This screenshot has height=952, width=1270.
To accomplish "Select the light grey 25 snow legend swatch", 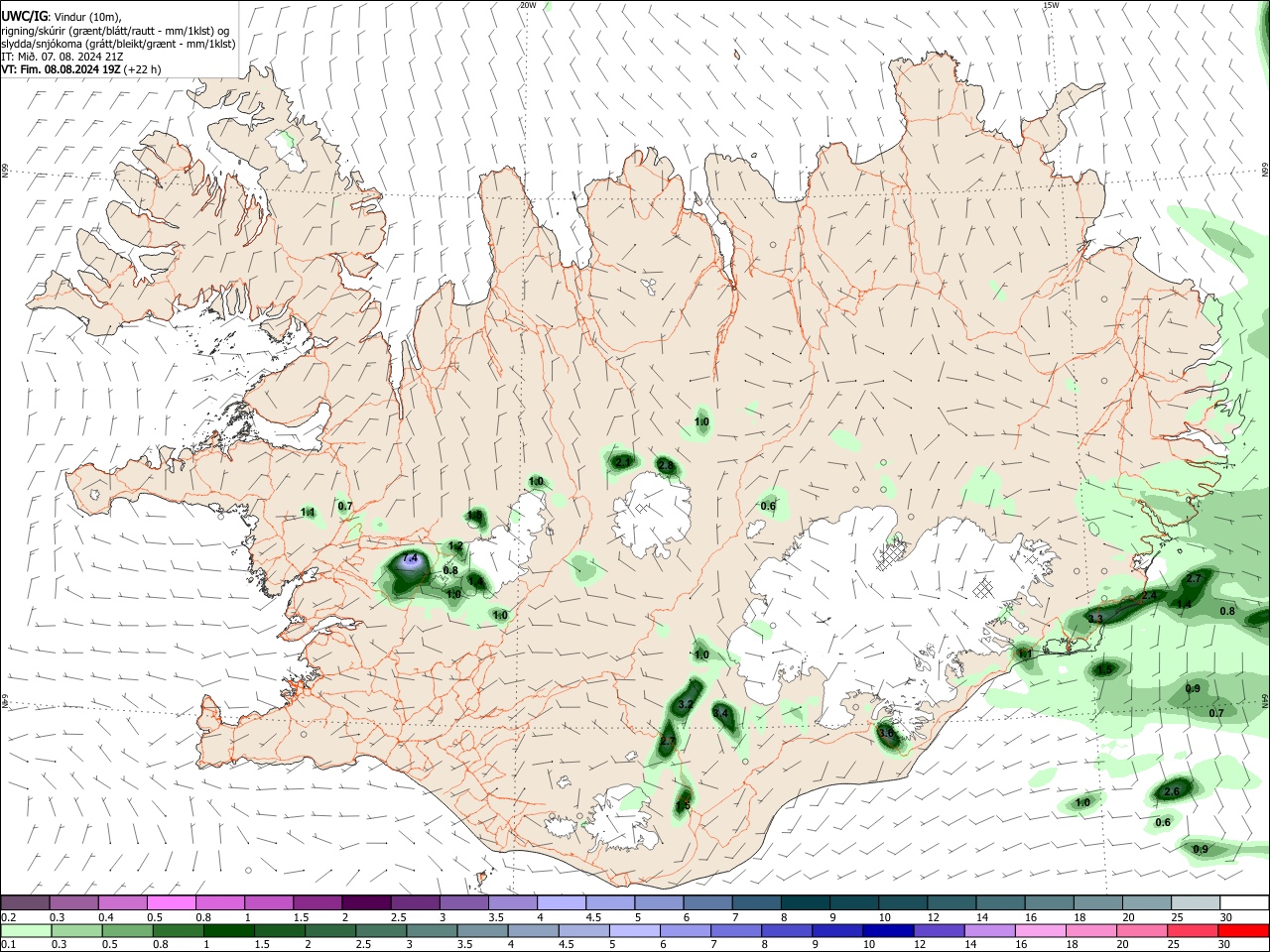I will (1196, 902).
